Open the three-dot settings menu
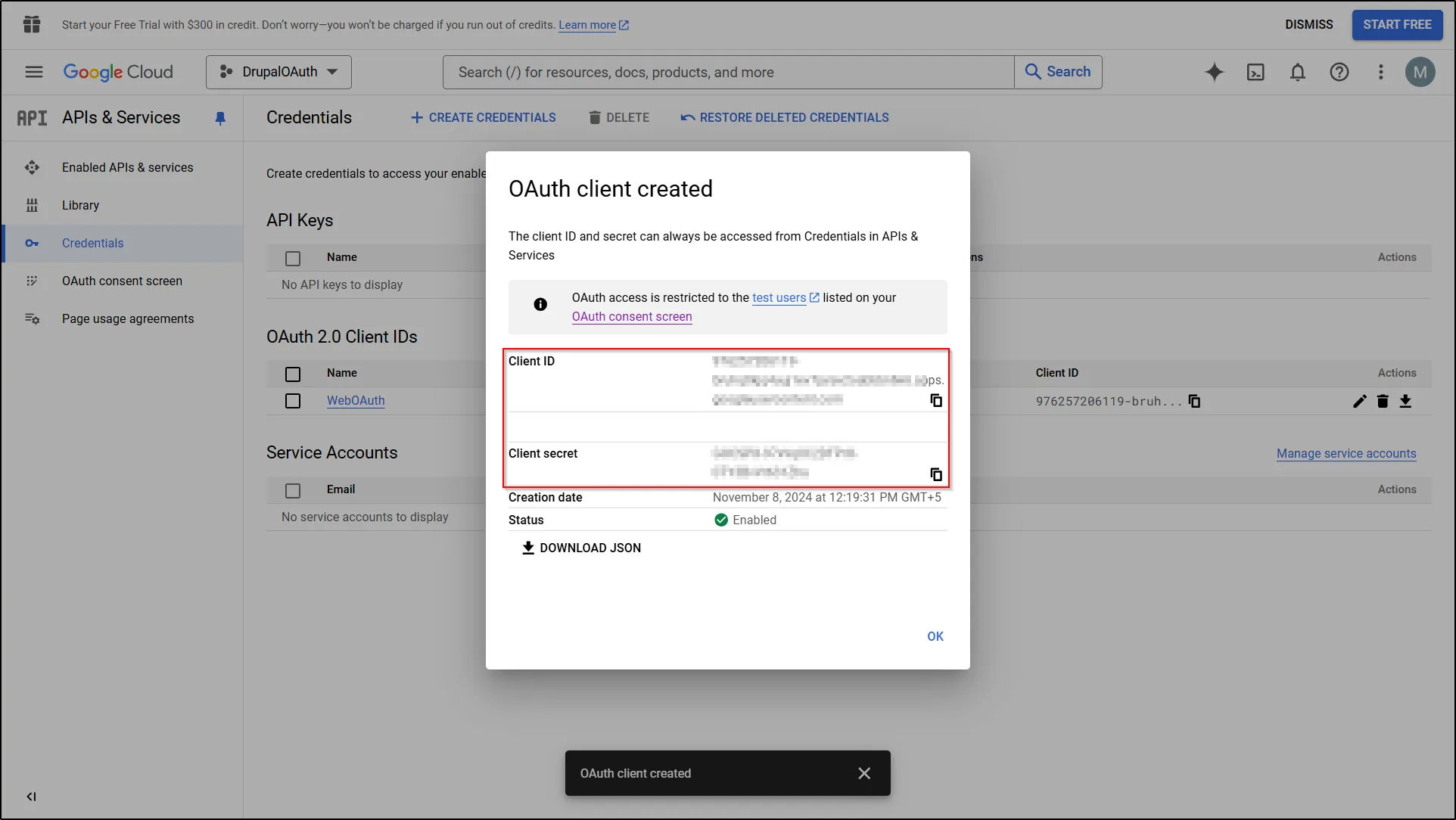The height and width of the screenshot is (820, 1456). 1381,72
